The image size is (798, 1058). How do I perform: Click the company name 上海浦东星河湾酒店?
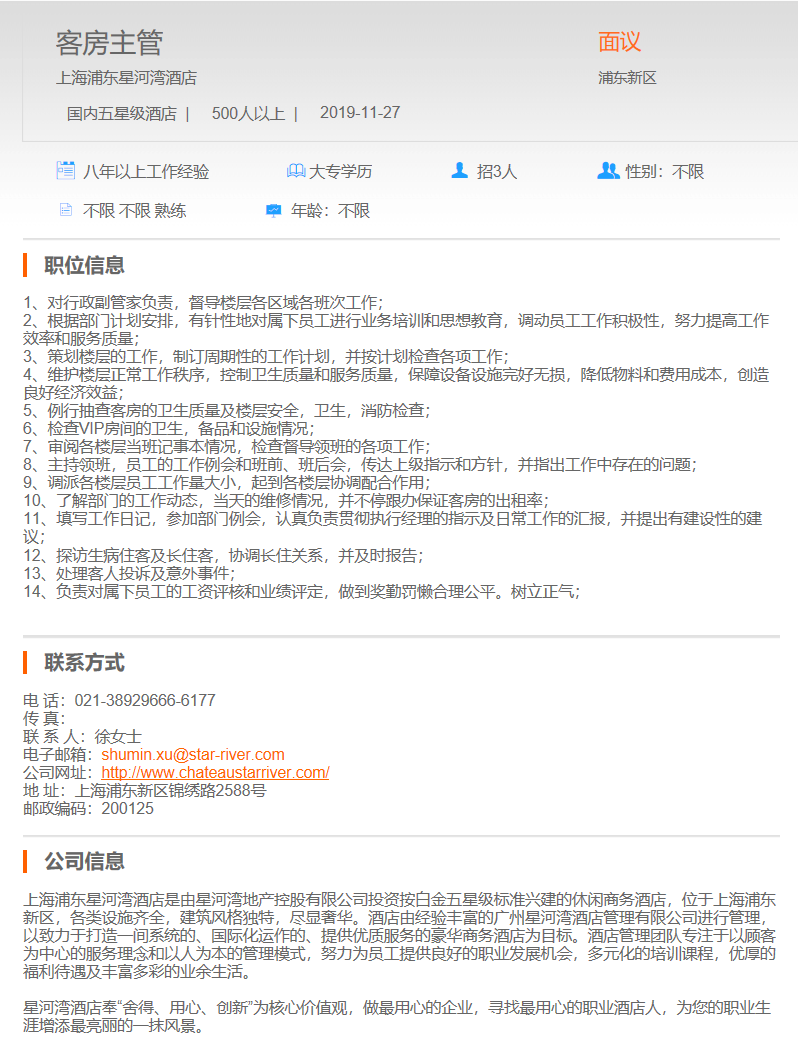126,78
